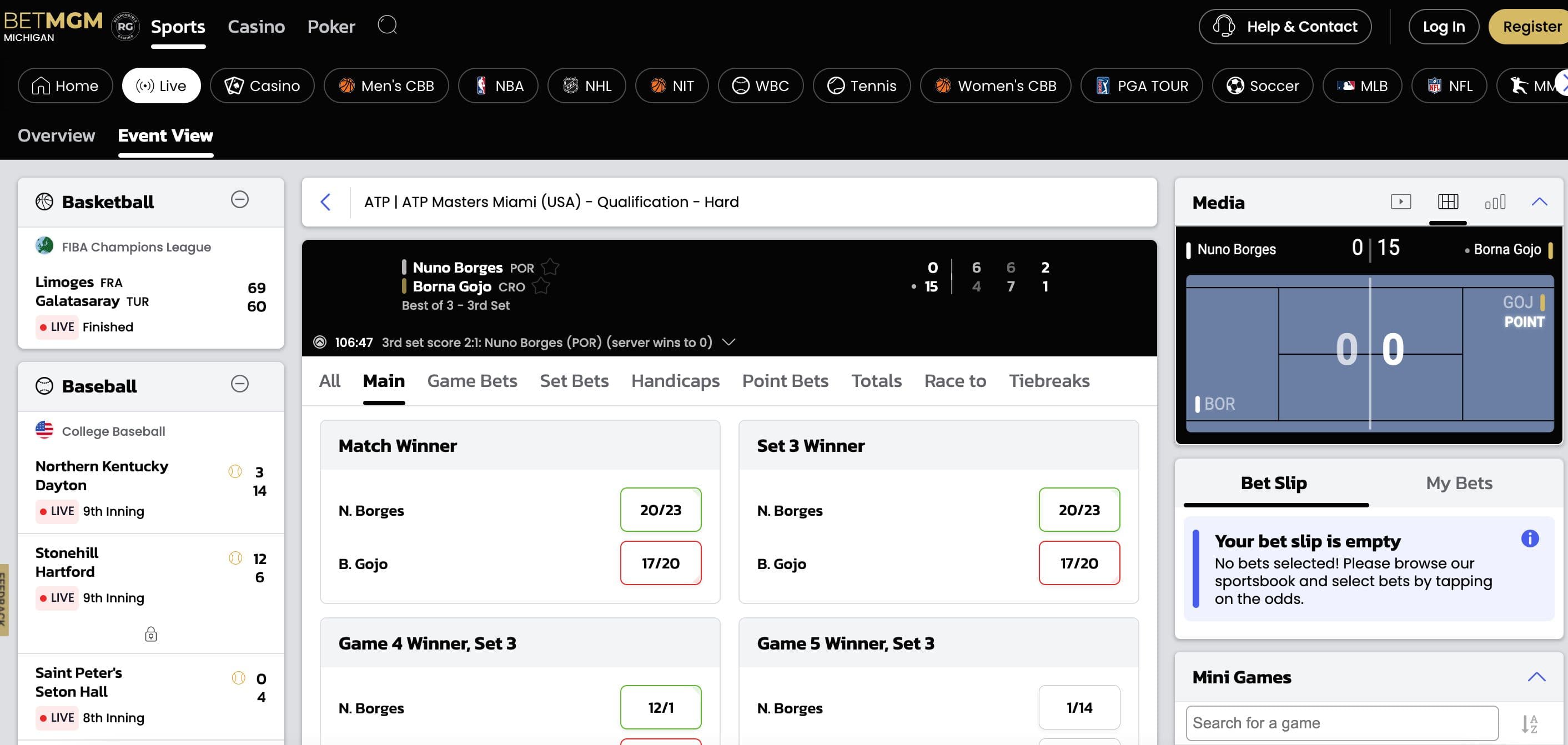Select N. Borges Match Winner odds 20/23
1568x745 pixels.
(x=660, y=510)
